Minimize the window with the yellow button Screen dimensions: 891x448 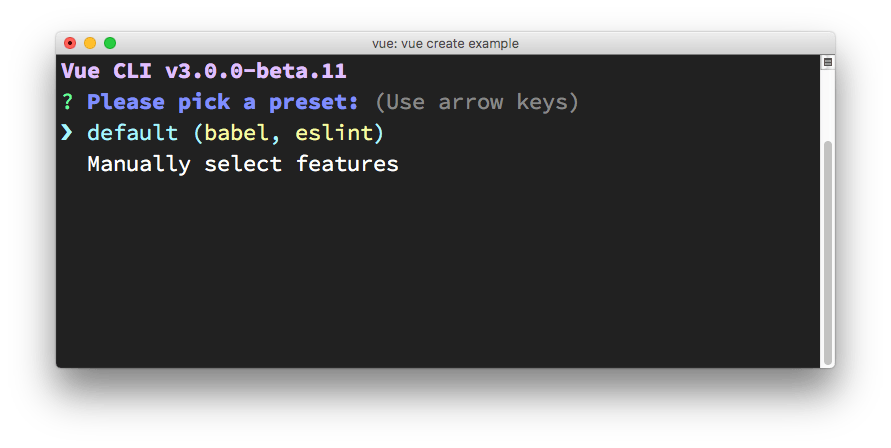point(90,43)
